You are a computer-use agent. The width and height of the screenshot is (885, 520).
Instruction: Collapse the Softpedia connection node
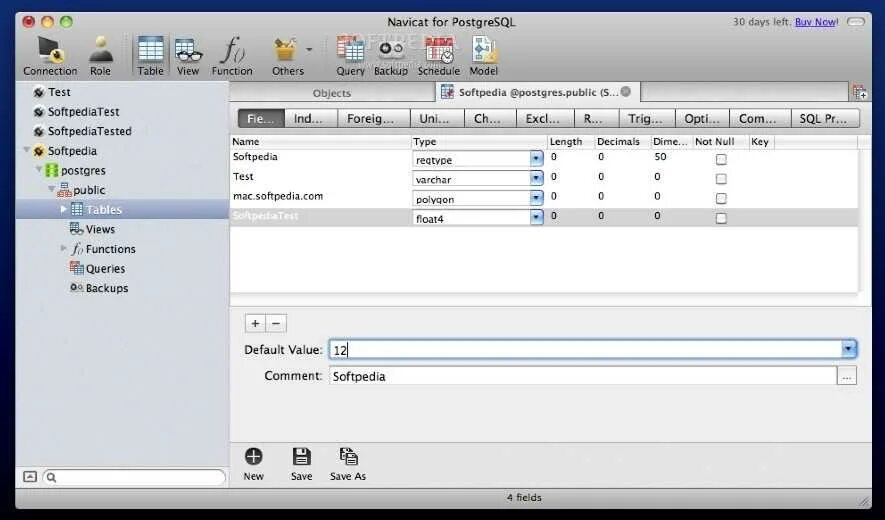coord(26,150)
